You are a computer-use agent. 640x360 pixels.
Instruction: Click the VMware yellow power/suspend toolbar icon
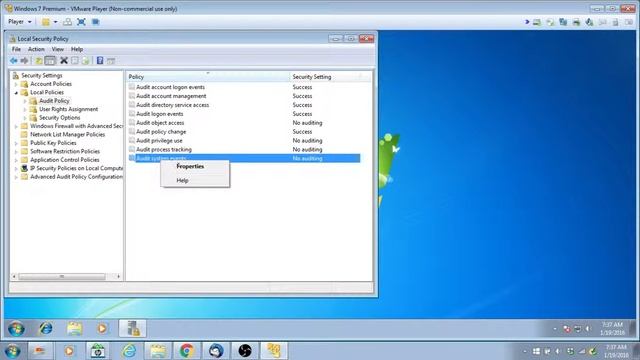tap(46, 22)
